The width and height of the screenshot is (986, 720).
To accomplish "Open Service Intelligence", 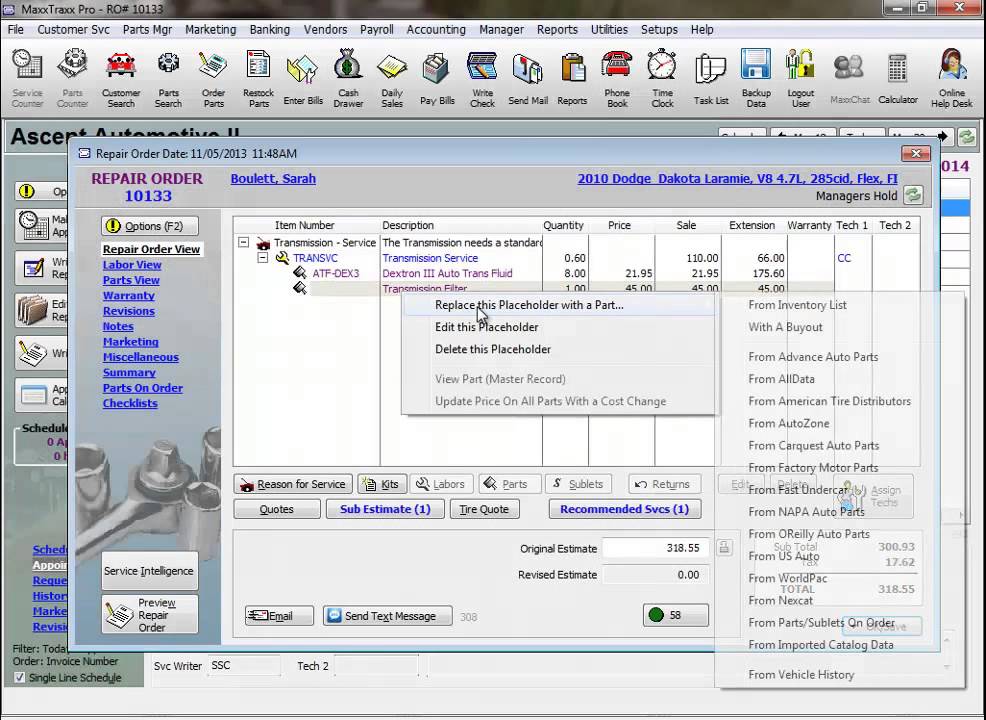I will click(149, 571).
